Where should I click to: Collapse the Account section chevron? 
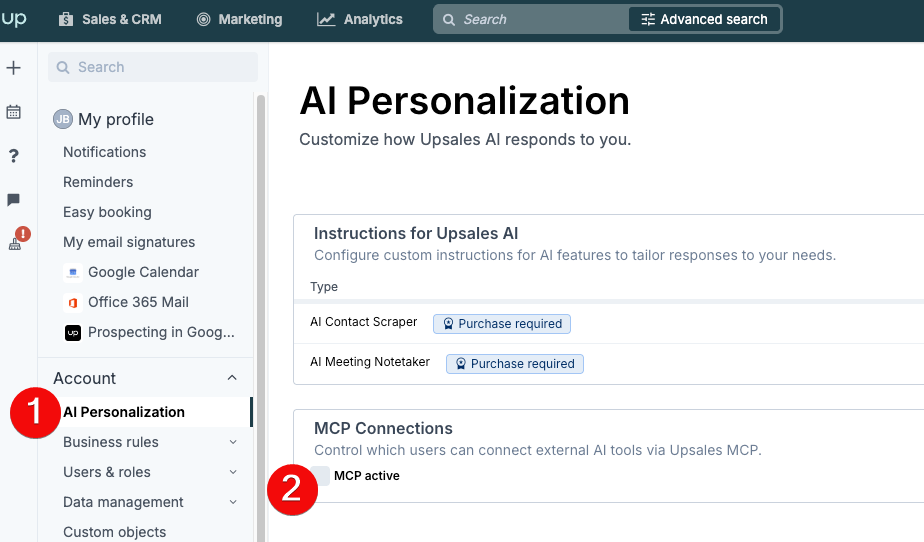(x=232, y=378)
